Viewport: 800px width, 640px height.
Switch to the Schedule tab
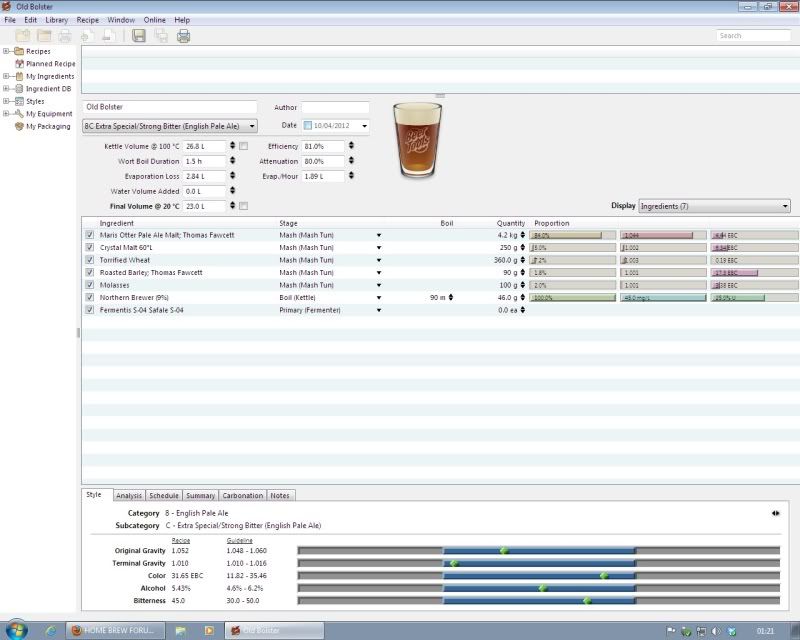tap(164, 496)
